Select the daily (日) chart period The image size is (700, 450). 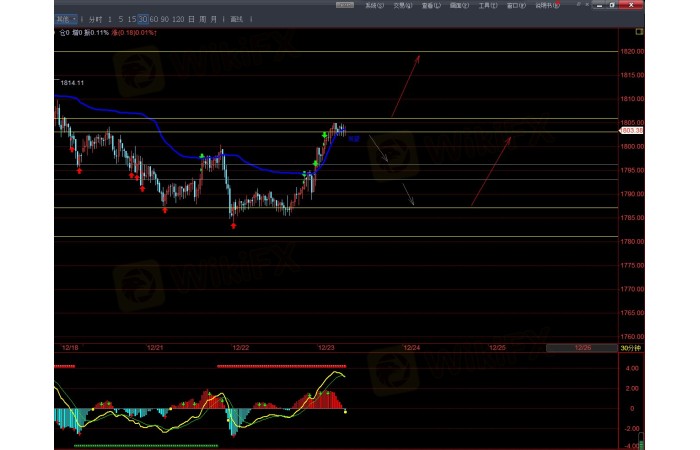coord(191,19)
